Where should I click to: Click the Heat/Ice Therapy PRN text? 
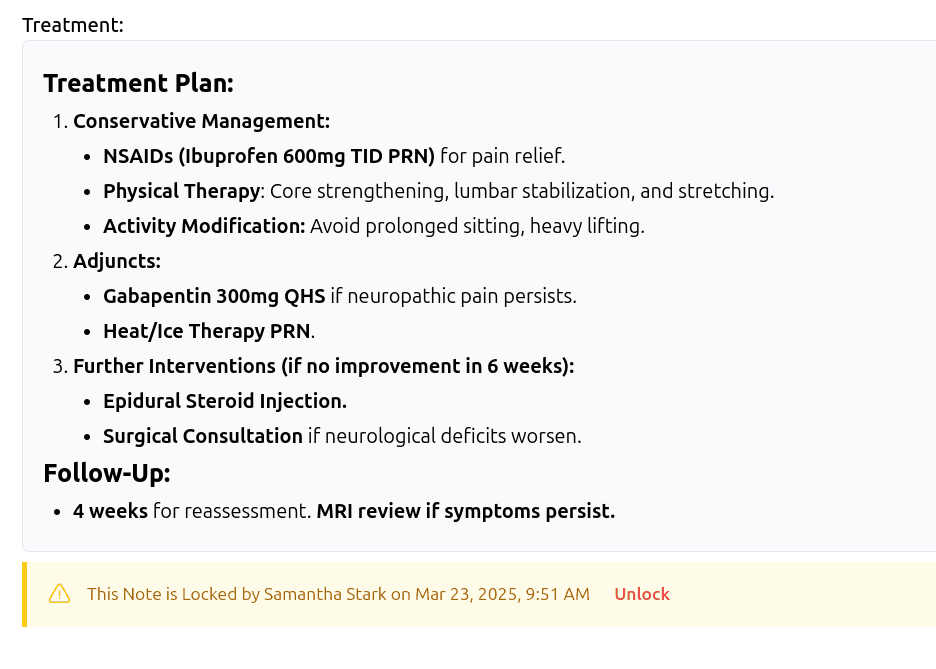coord(207,331)
